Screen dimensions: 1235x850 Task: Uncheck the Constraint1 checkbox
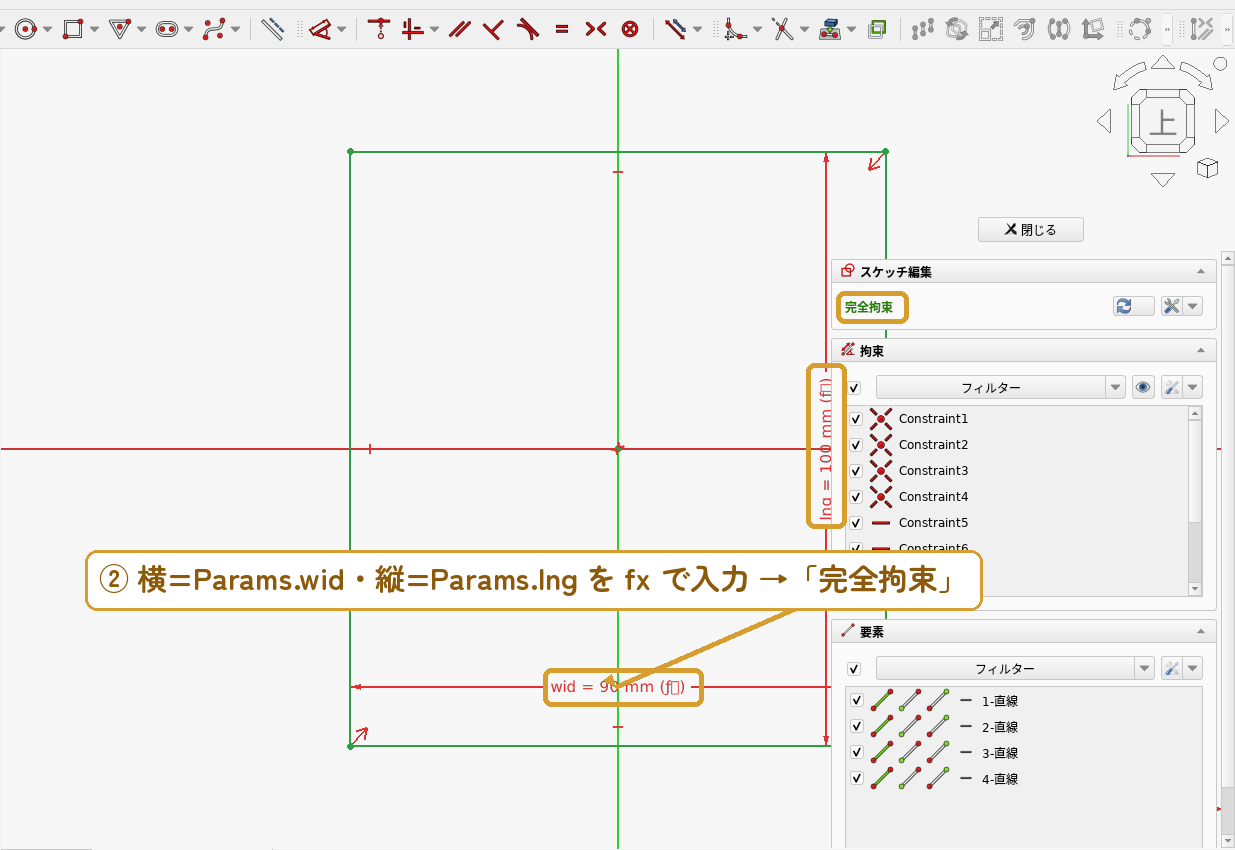(856, 419)
